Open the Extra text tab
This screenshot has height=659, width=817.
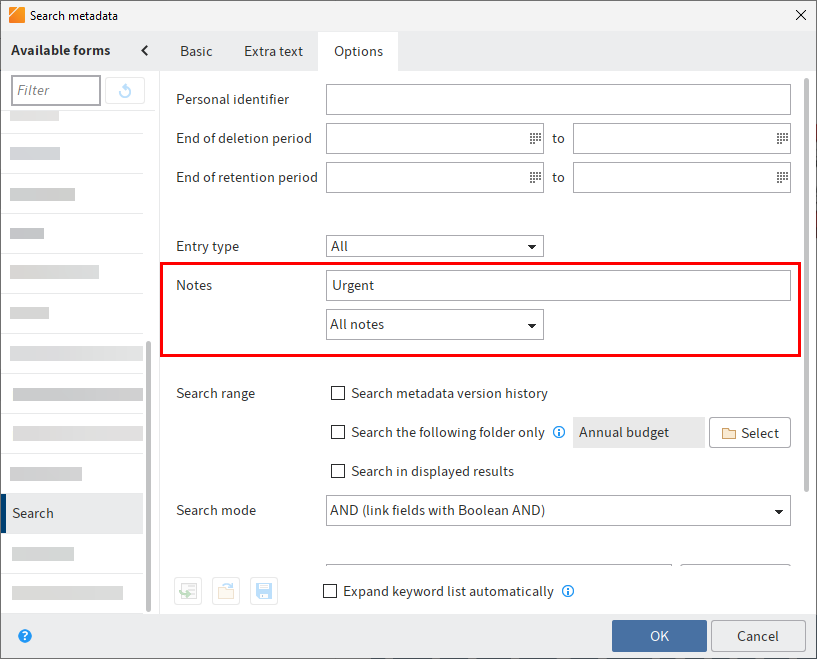click(x=273, y=51)
